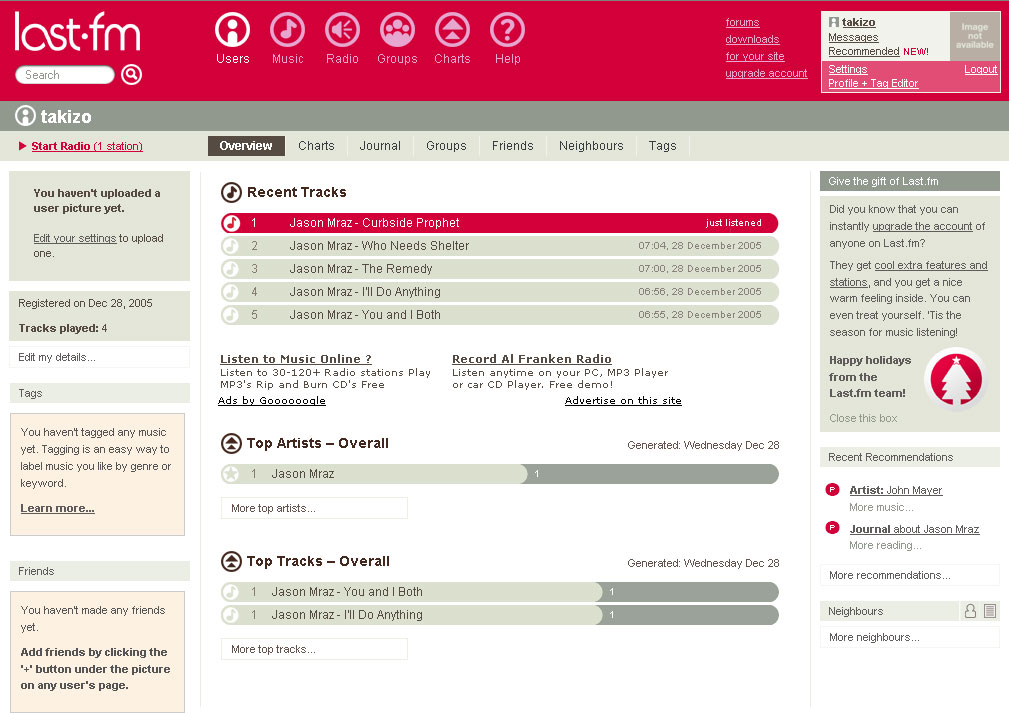Open the forums link
Screen dimensions: 1009x714
pyautogui.click(x=742, y=23)
